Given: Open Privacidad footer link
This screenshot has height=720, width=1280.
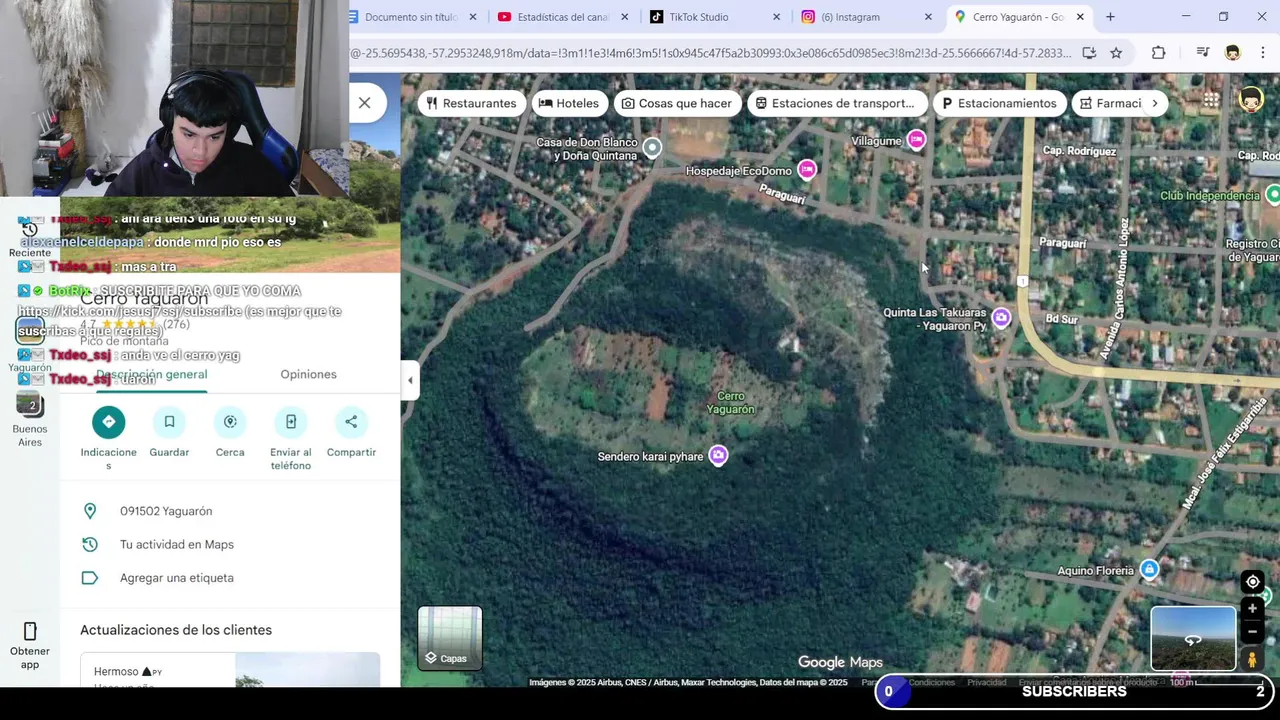Looking at the screenshot, I should pyautogui.click(x=986, y=682).
